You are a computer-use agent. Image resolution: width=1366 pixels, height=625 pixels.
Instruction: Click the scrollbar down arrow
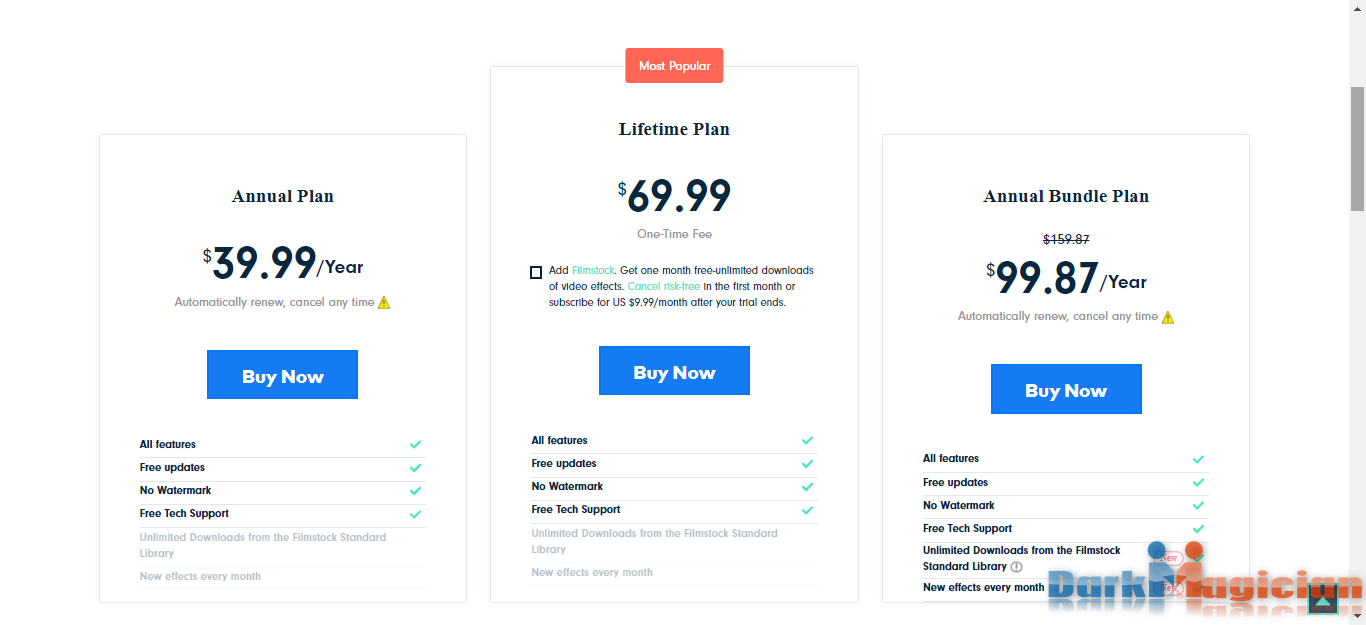[x=1357, y=617]
